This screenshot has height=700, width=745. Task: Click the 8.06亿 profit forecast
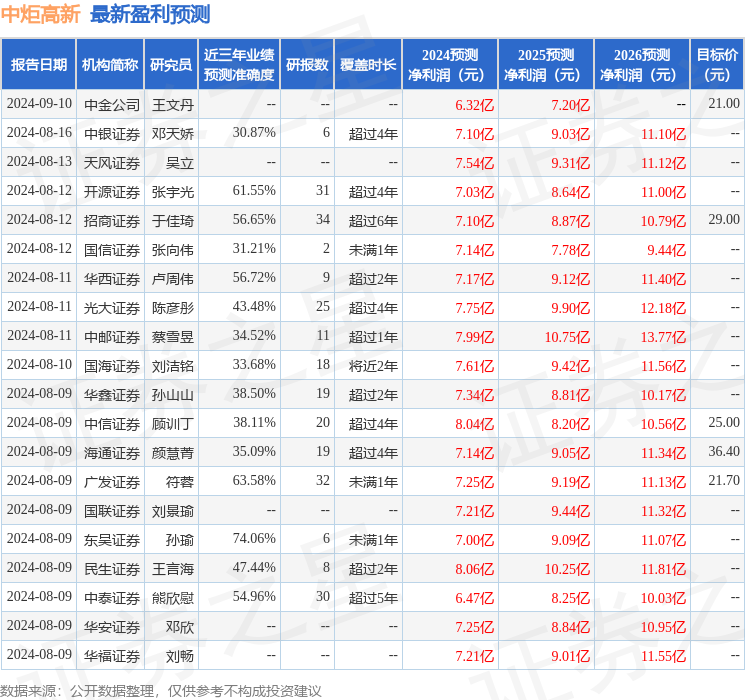point(475,569)
